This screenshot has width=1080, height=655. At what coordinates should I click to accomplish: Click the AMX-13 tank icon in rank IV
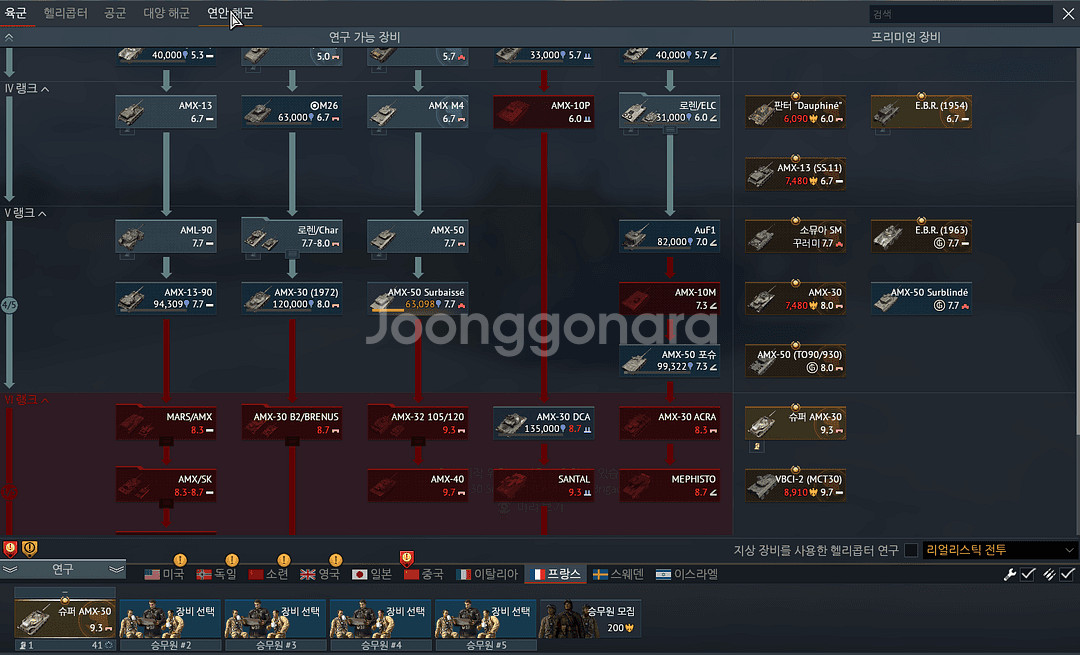(x=131, y=113)
